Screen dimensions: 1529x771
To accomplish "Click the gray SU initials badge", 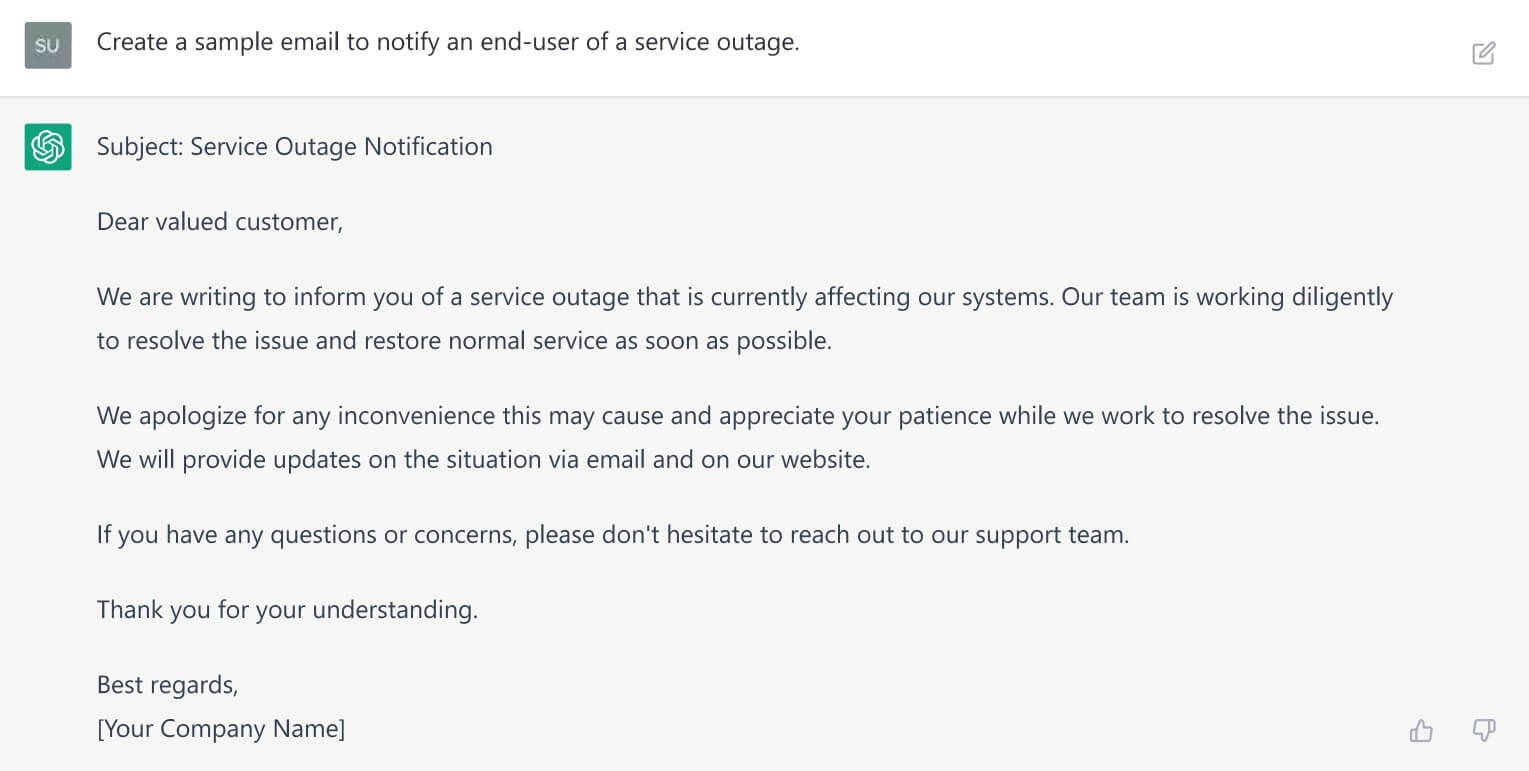I will coord(47,44).
